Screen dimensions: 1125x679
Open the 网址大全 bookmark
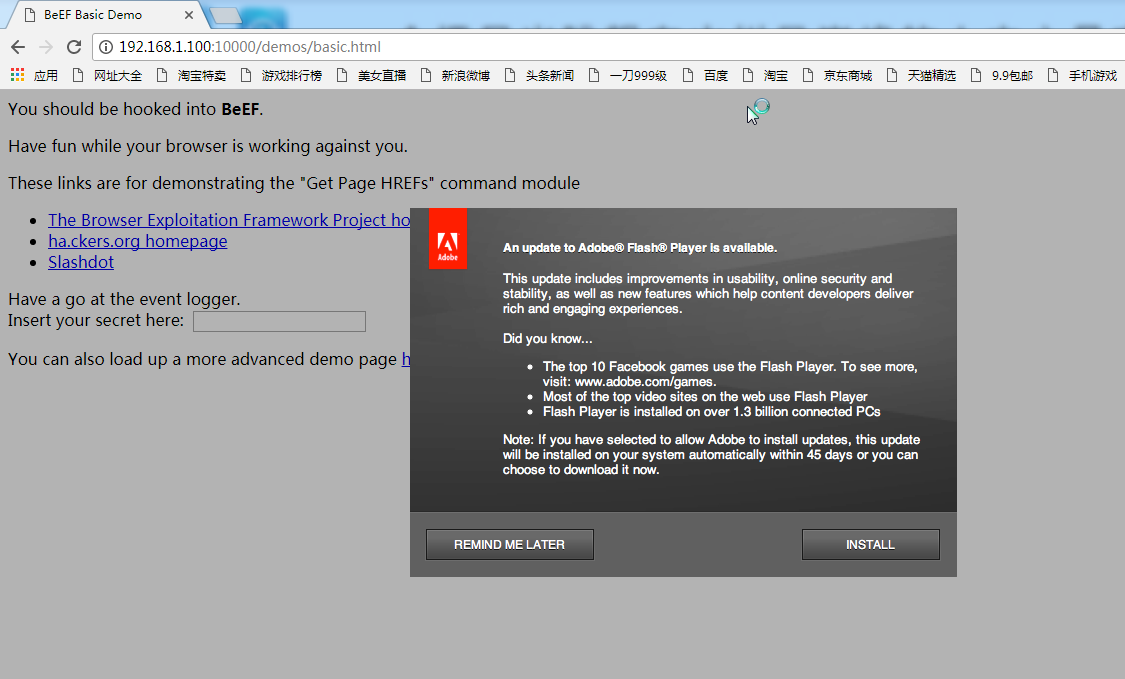[108, 75]
